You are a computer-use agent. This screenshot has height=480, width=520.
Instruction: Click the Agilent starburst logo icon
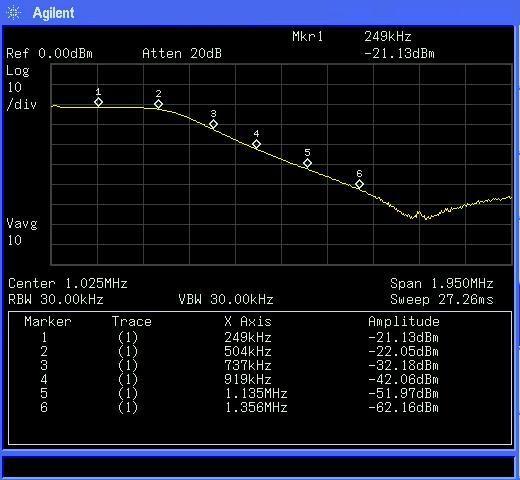[x=14, y=13]
